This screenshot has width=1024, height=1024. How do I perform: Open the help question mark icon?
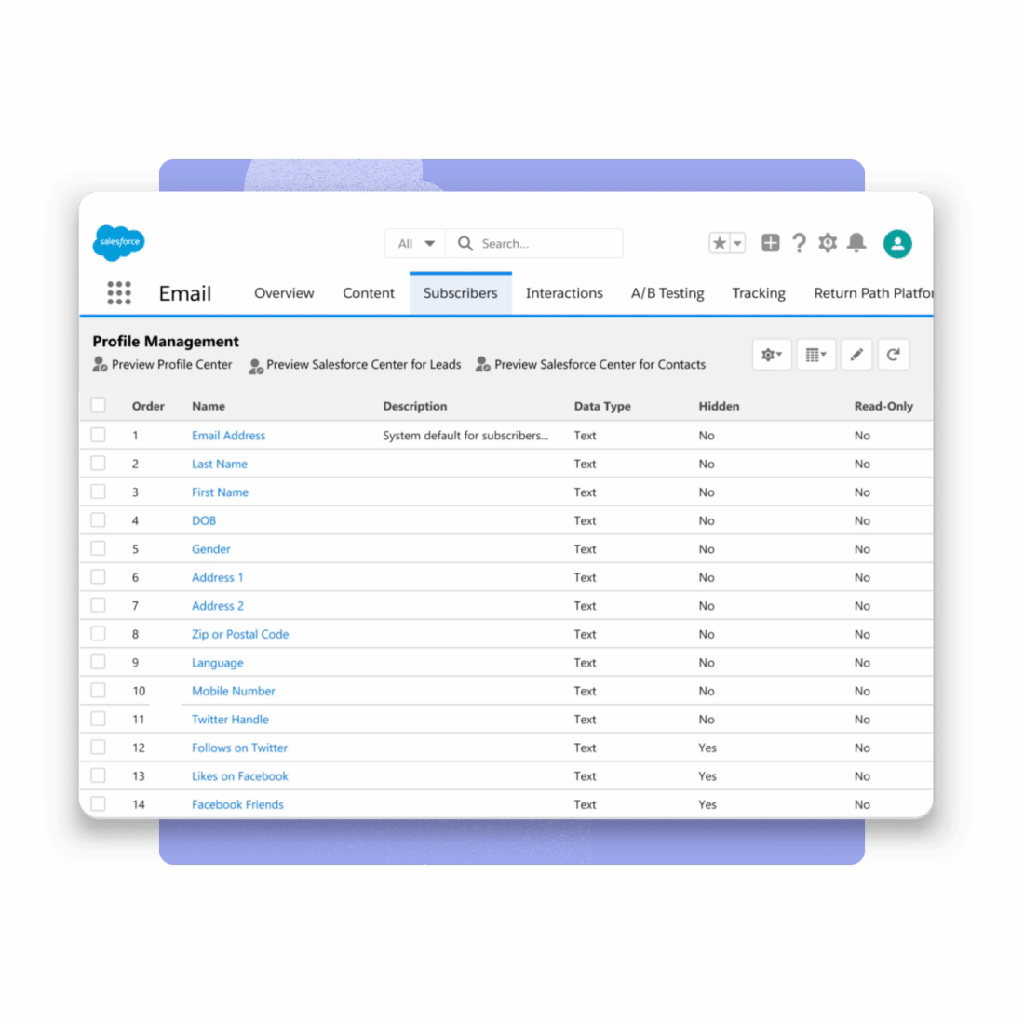pos(799,243)
